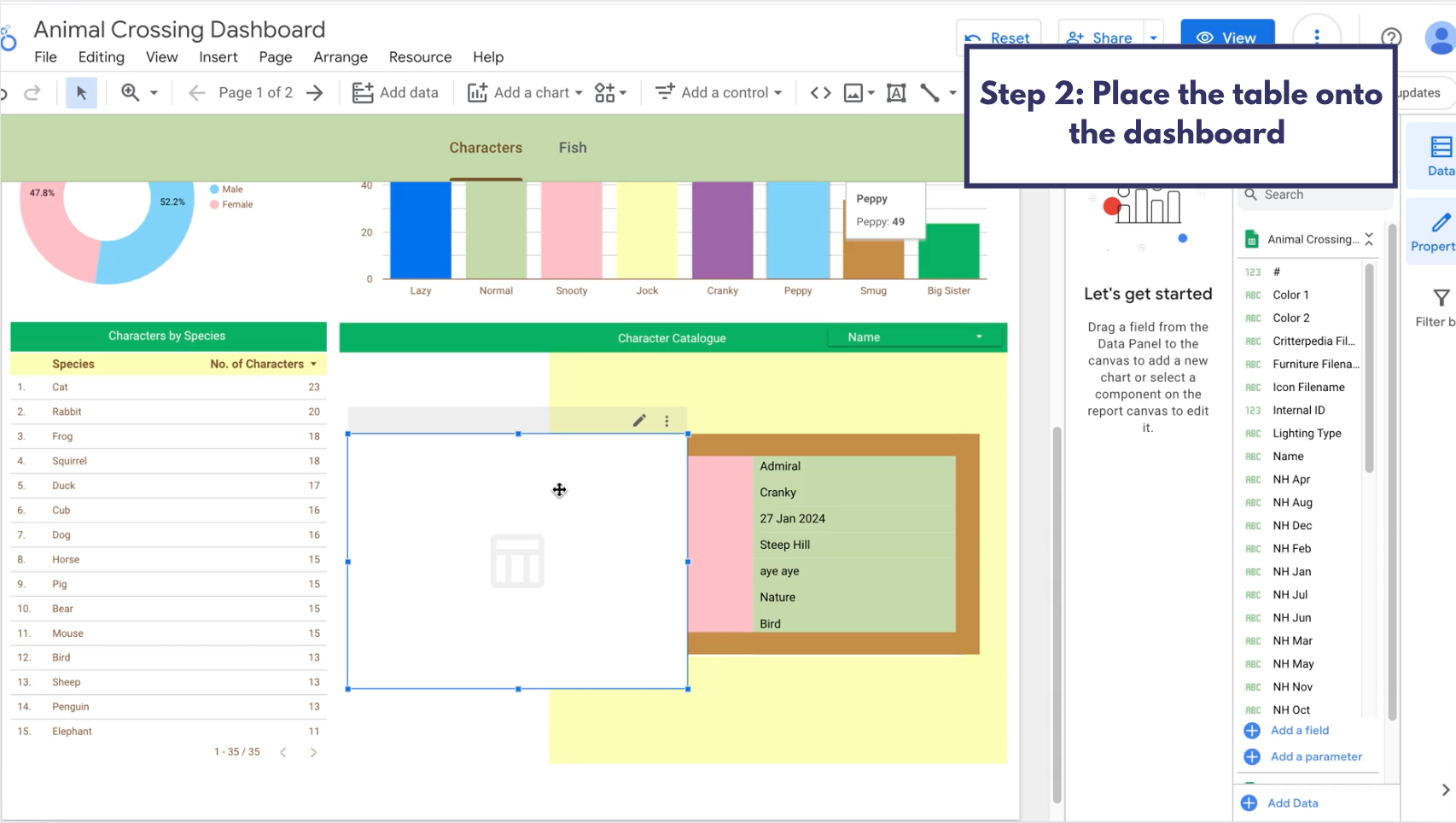The height and width of the screenshot is (823, 1456).
Task: Click the URL embed code icon
Action: click(x=820, y=93)
